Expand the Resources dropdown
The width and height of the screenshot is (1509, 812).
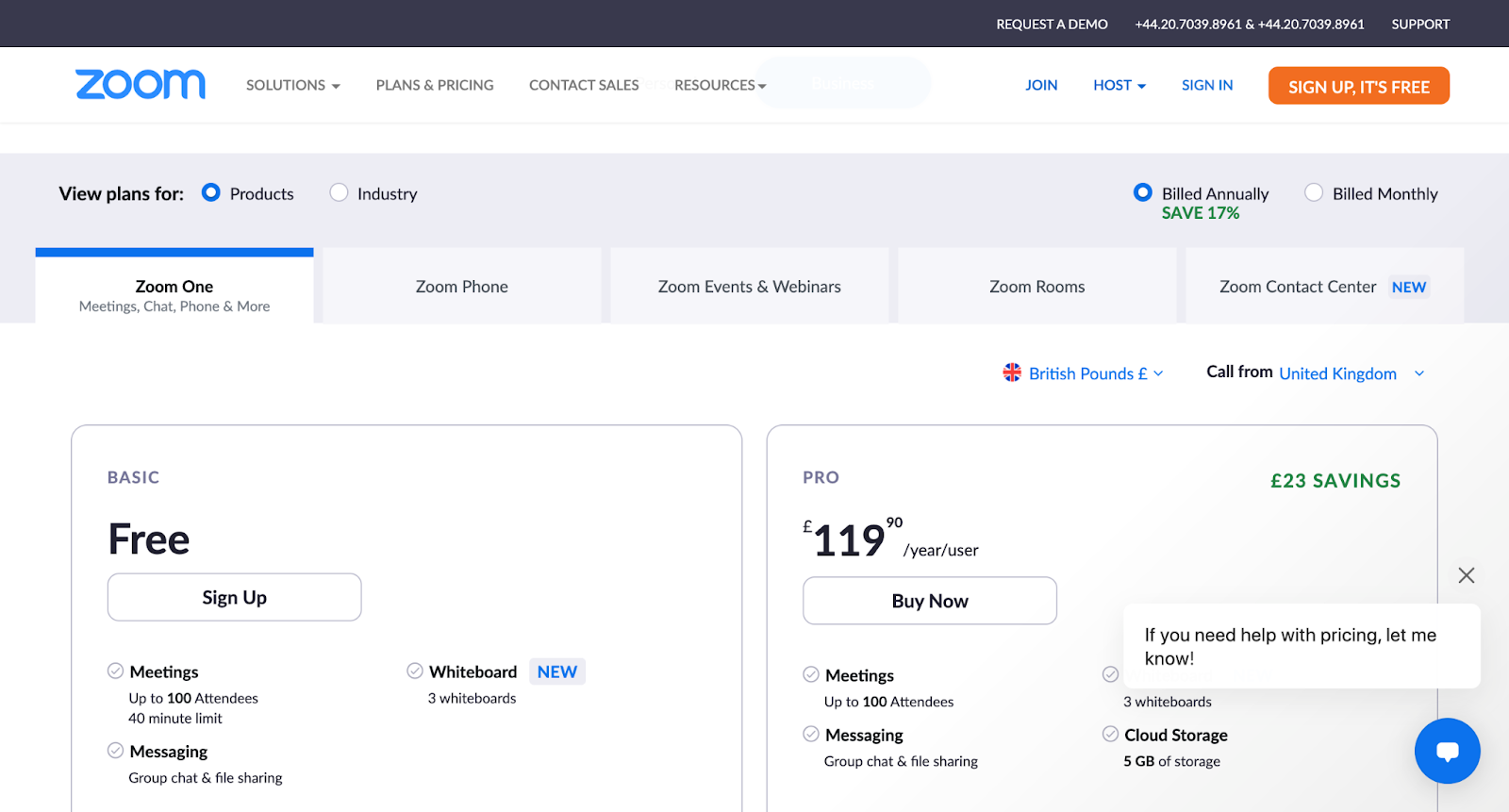pos(721,85)
